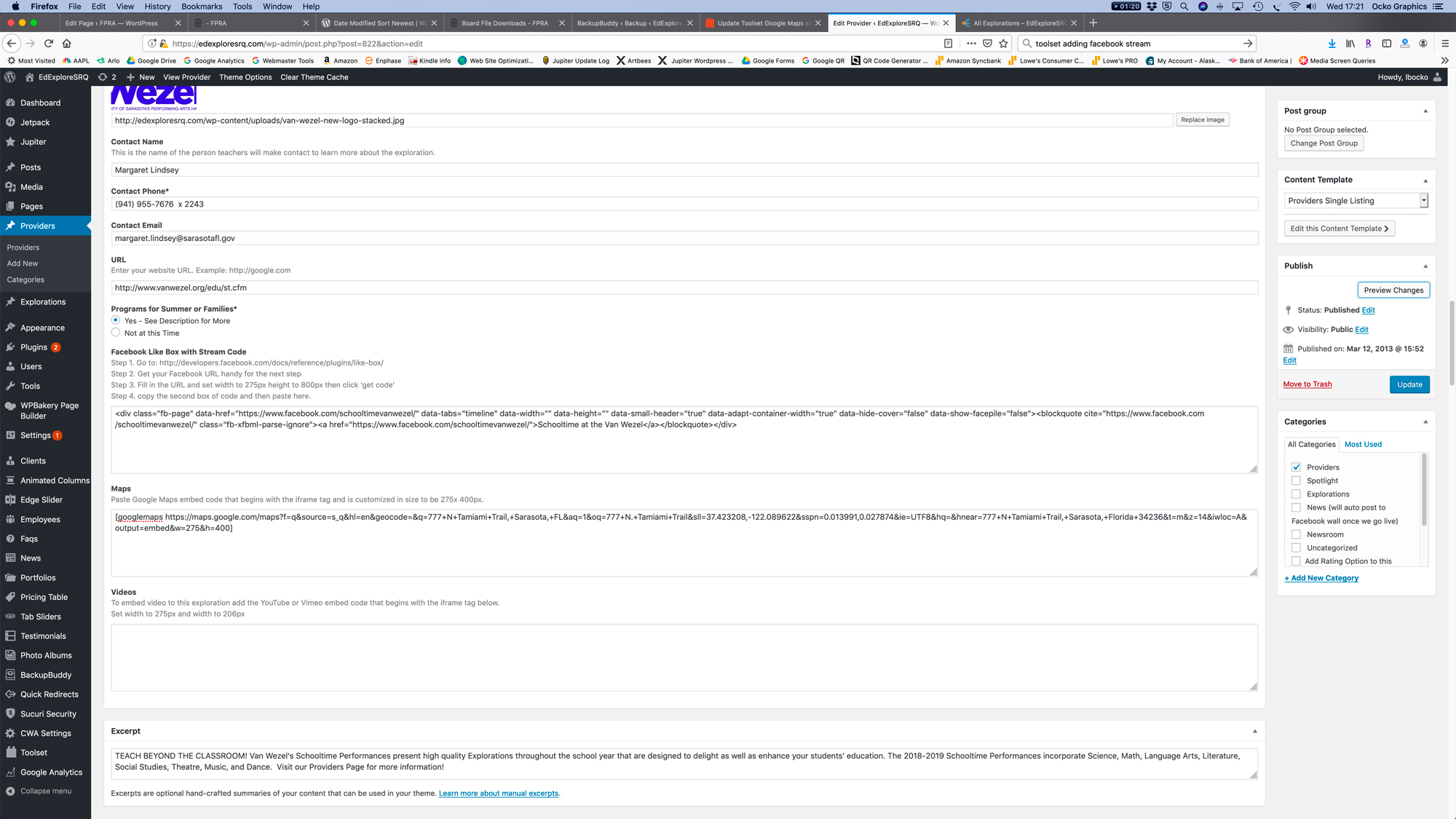
Task: Check the Newsroom category
Action: click(1296, 534)
